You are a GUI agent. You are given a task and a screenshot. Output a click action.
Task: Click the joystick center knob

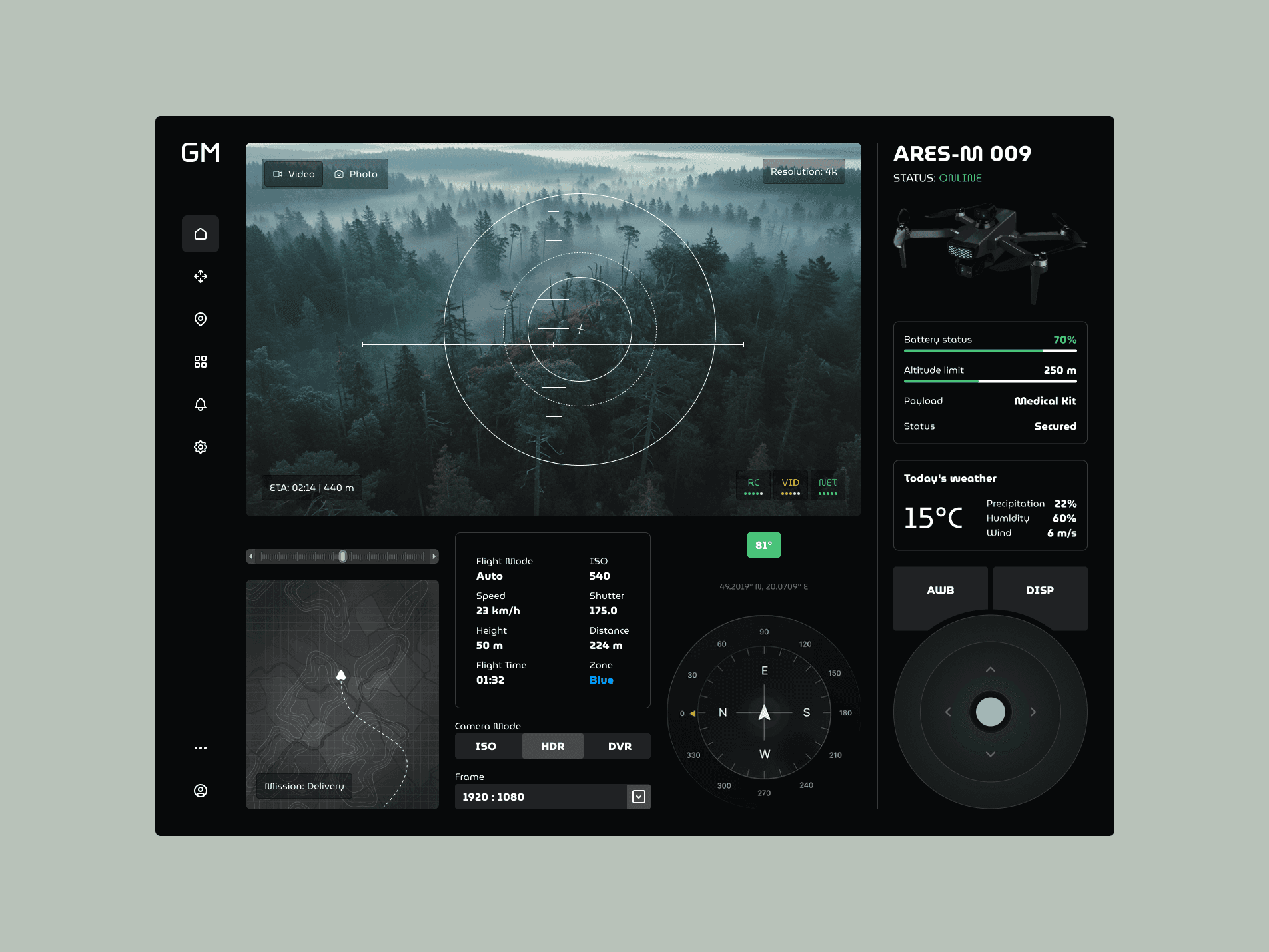991,712
